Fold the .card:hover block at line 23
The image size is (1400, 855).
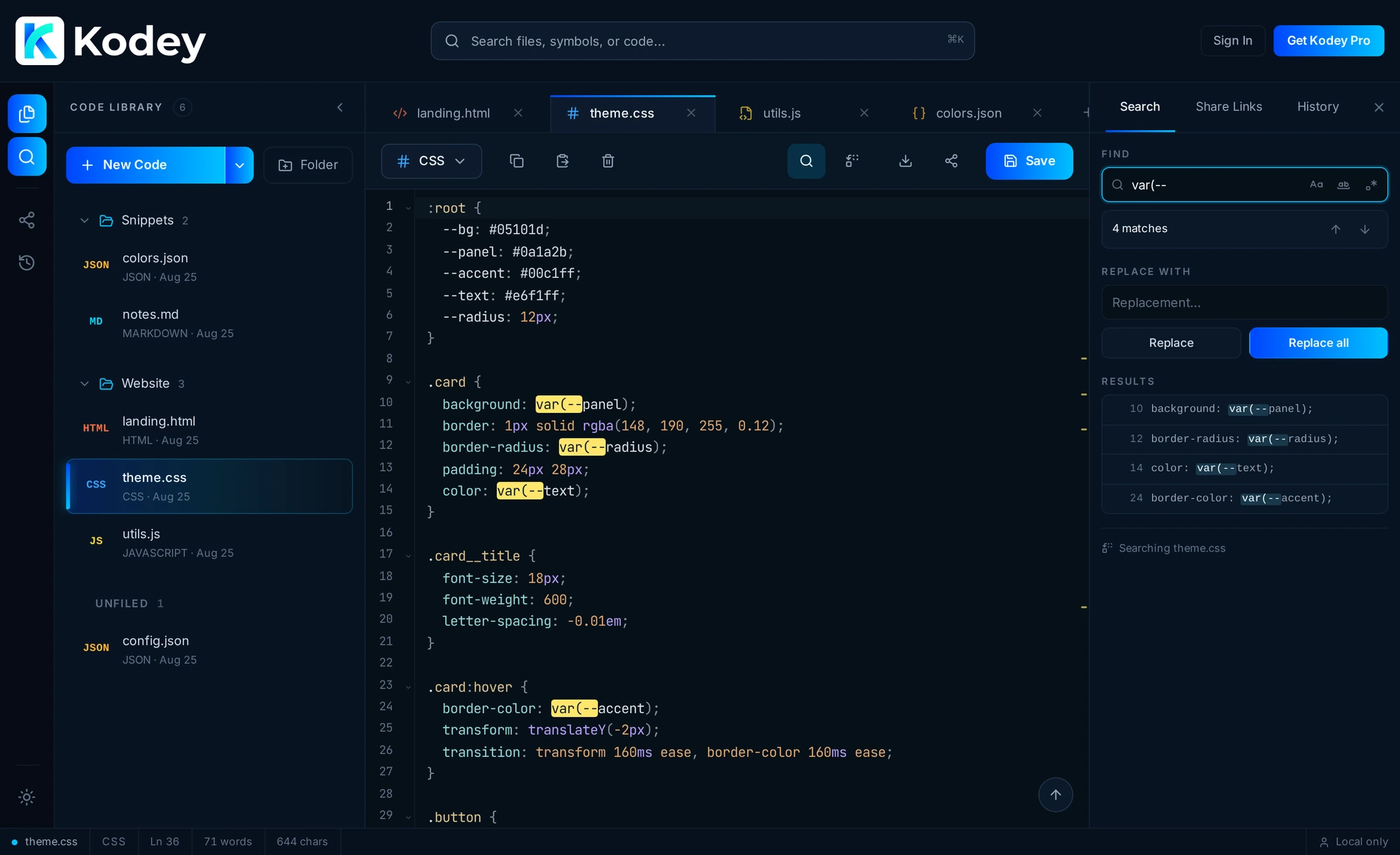pyautogui.click(x=408, y=687)
